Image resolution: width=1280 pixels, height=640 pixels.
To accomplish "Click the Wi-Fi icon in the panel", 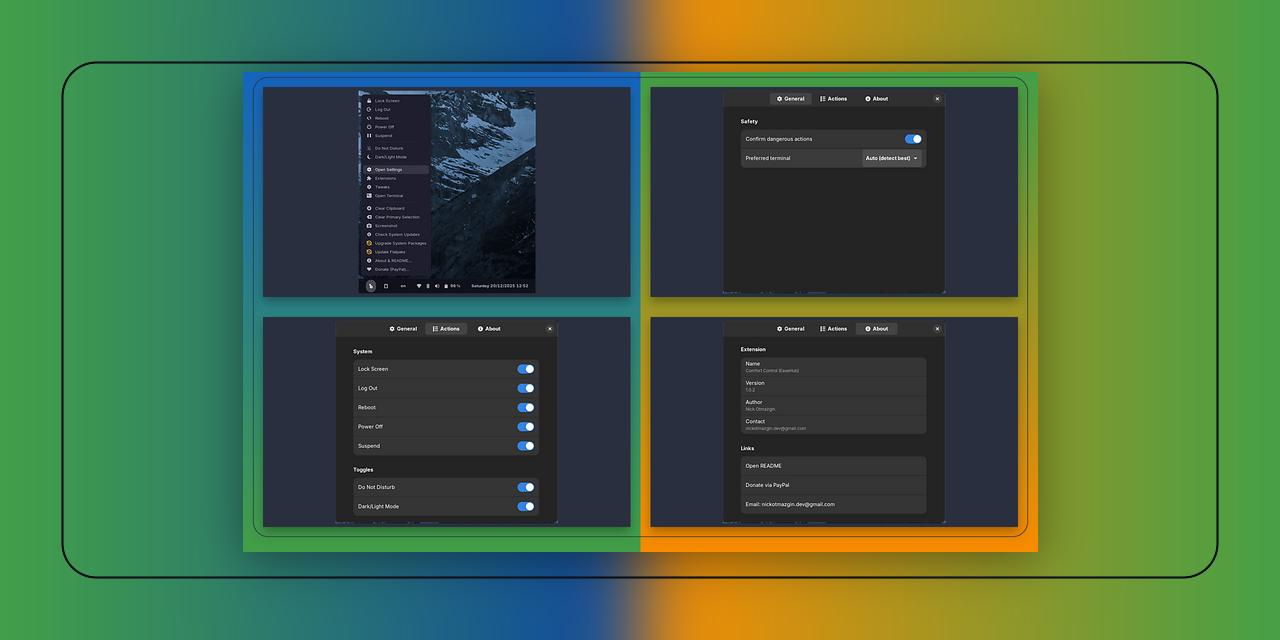I will click(x=419, y=285).
